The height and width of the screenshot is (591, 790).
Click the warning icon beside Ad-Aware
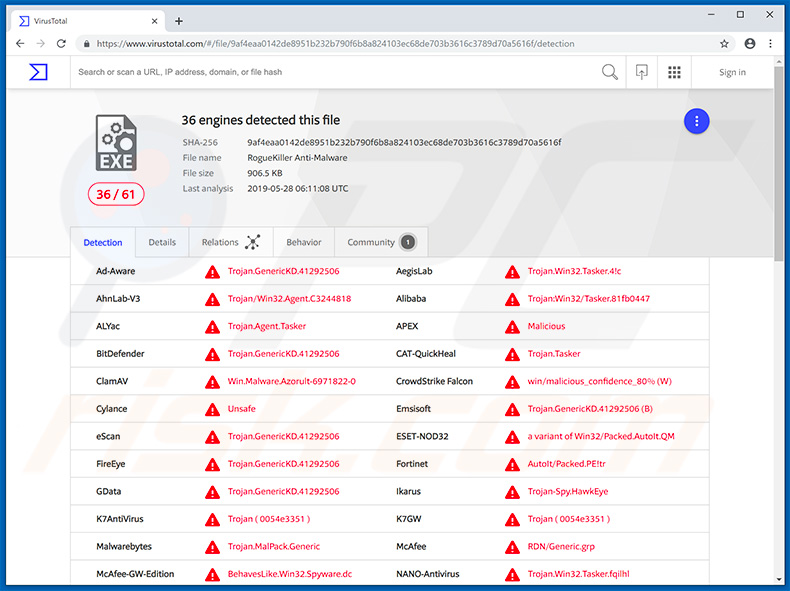tap(212, 272)
